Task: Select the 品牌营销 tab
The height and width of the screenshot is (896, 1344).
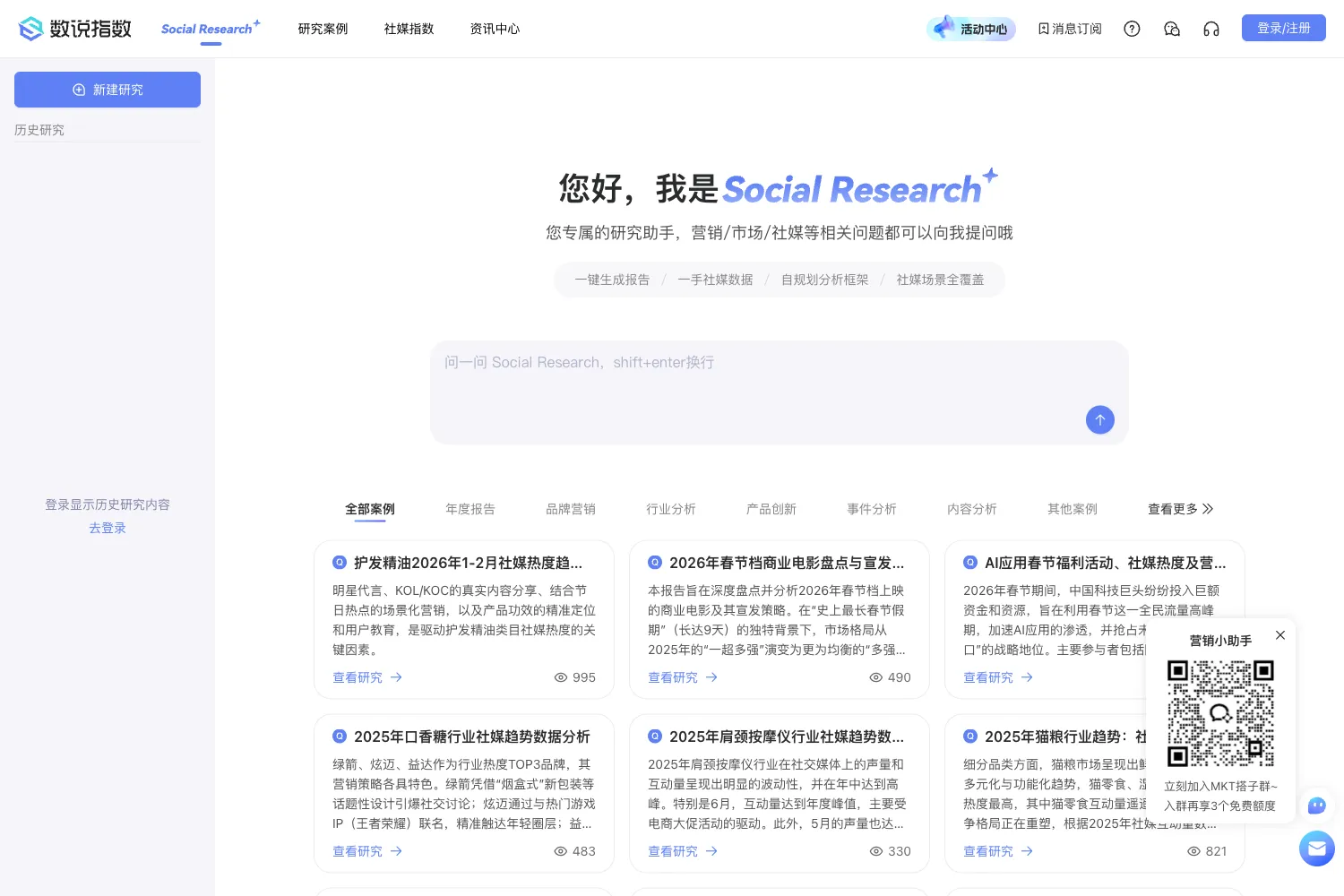Action: (x=571, y=509)
